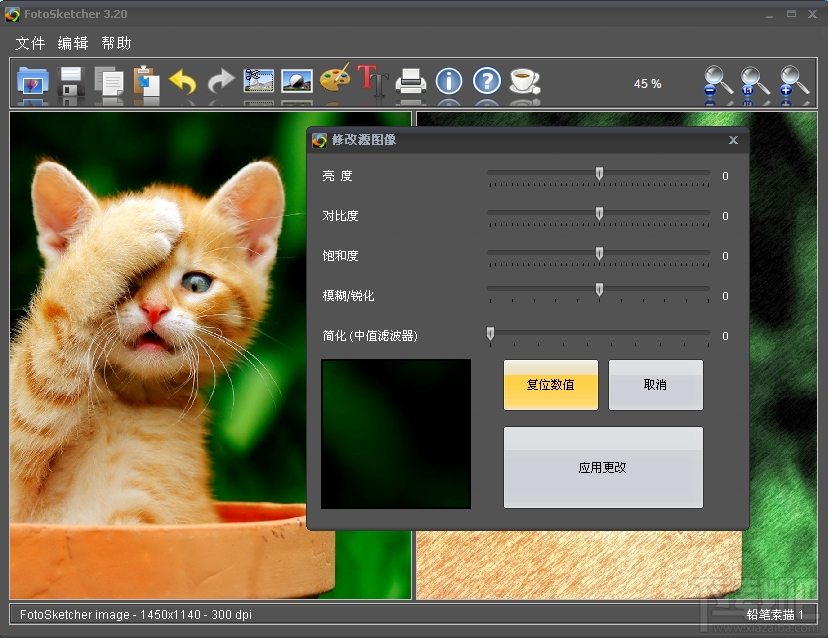Click the 取消 cancel button
The width and height of the screenshot is (828, 638).
coord(655,384)
